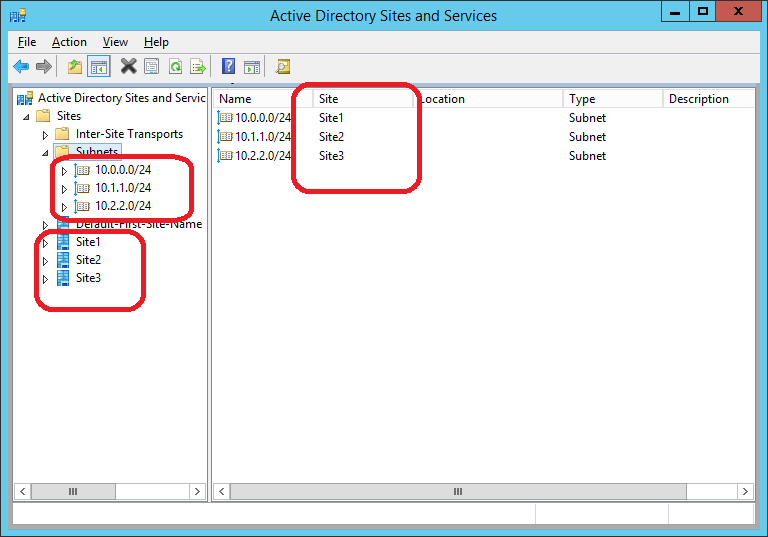Click Site1 cell in Site column
Screen dimensions: 768x537
(x=331, y=118)
